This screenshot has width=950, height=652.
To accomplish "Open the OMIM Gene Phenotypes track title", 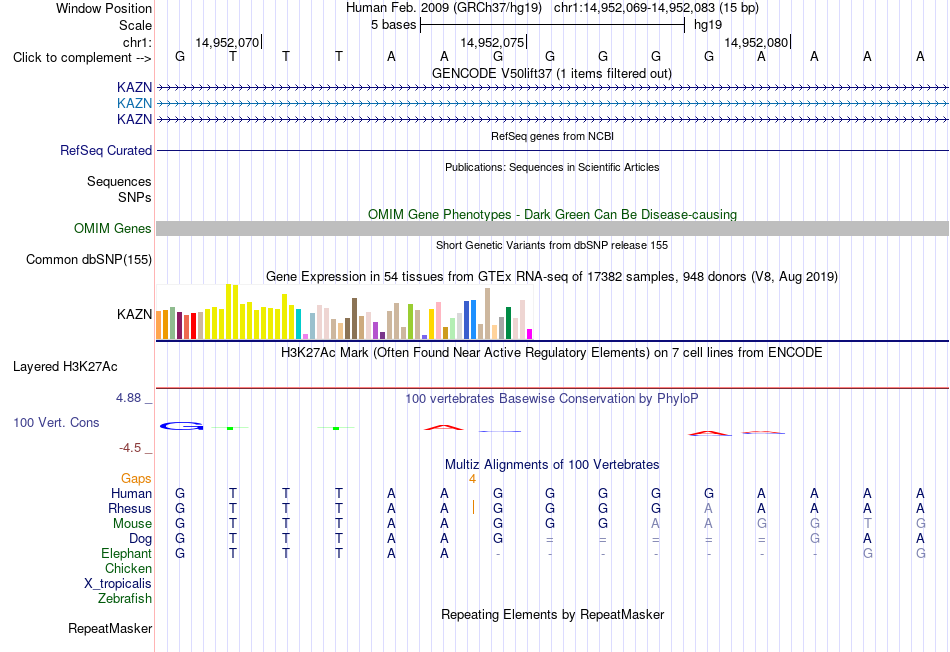I will 552,215.
